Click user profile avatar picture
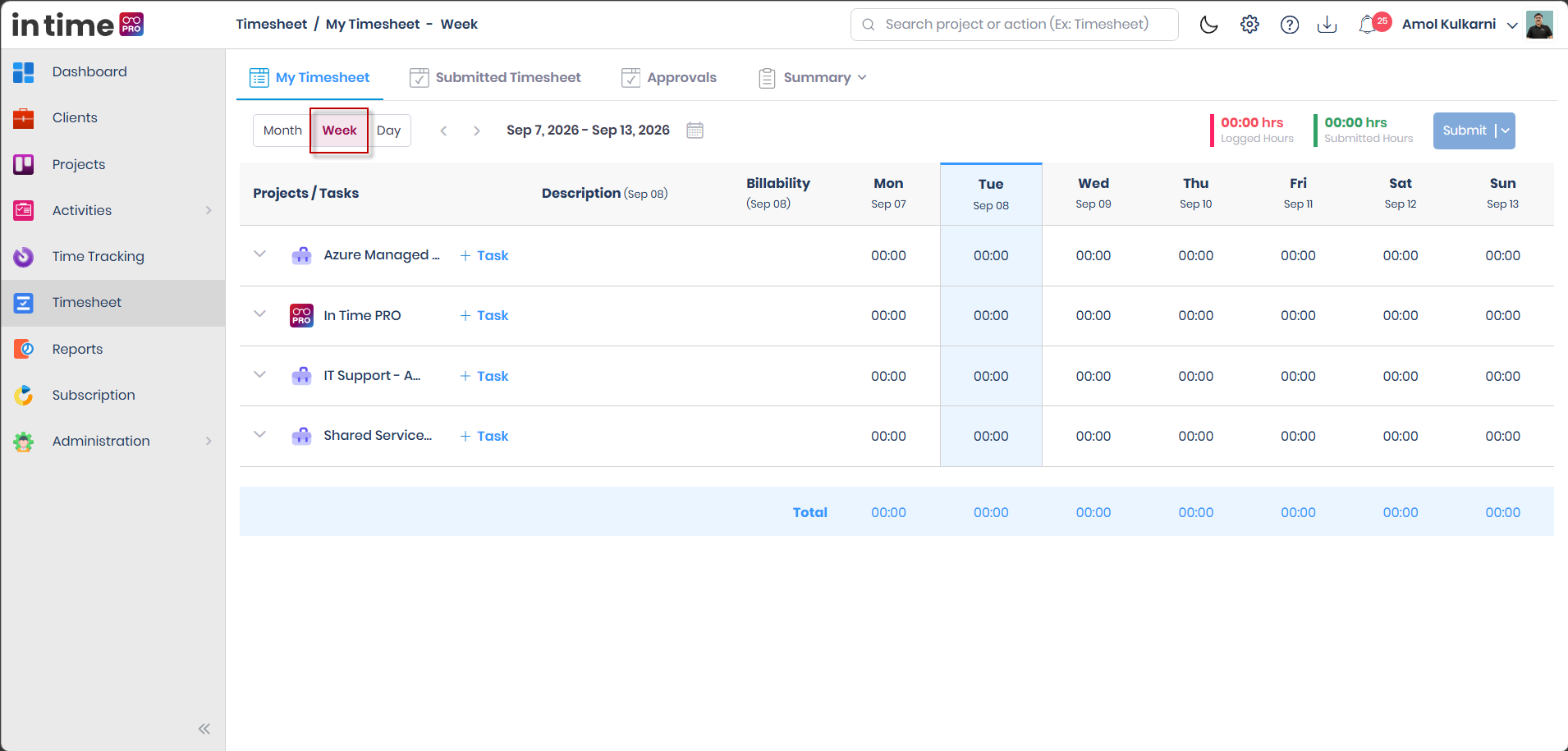Screen dimensions: 1568x751 [1539, 25]
